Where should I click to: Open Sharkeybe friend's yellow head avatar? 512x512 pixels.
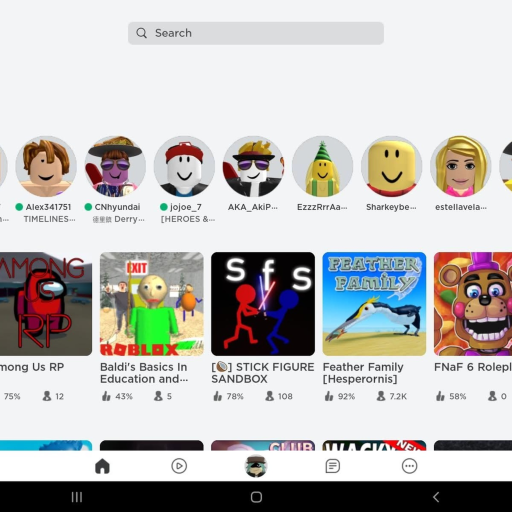click(x=392, y=166)
